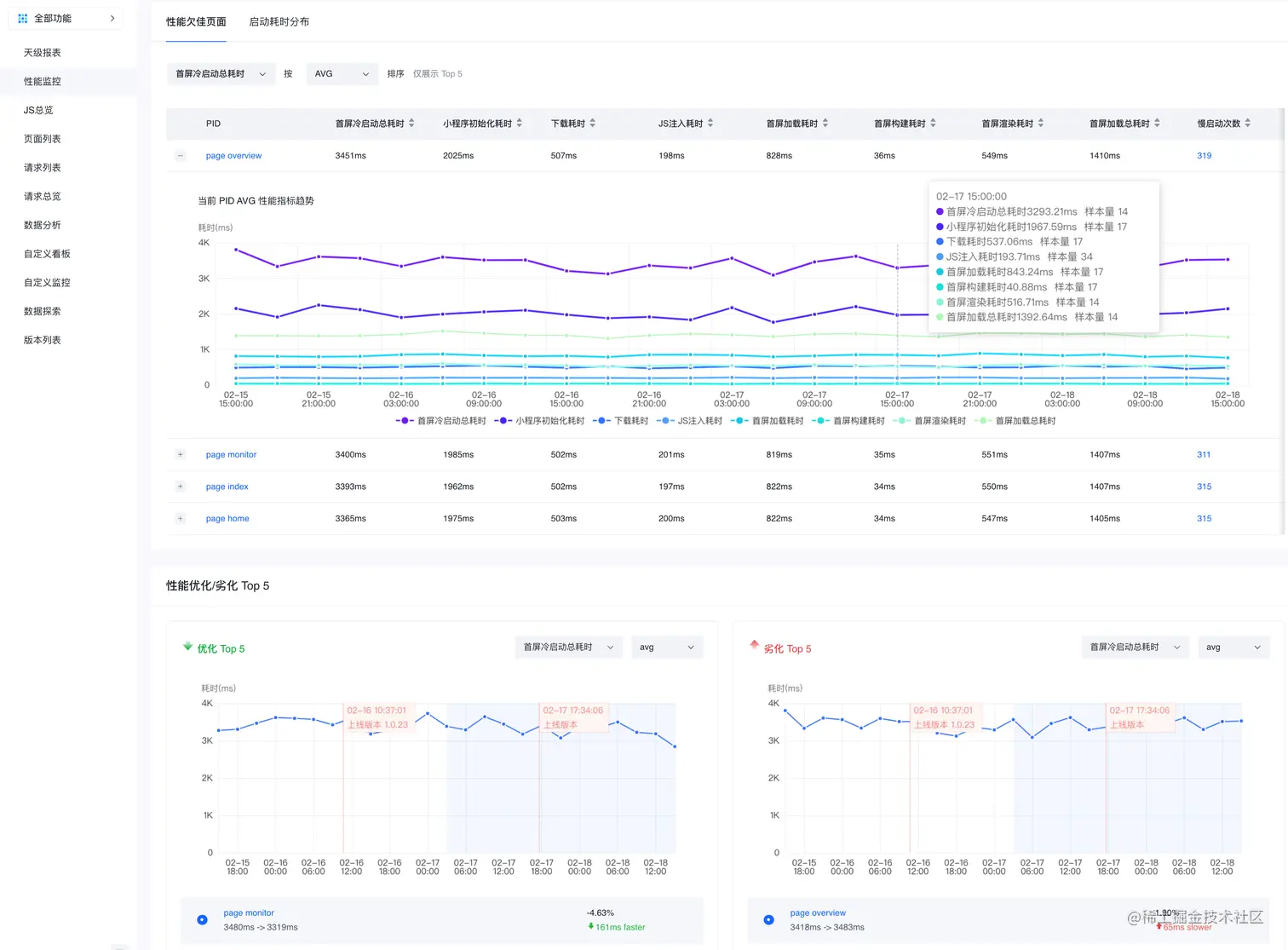Image resolution: width=1288 pixels, height=950 pixels.
Task: Toggle 首屏渲染耗时 legend series
Action: point(929,421)
